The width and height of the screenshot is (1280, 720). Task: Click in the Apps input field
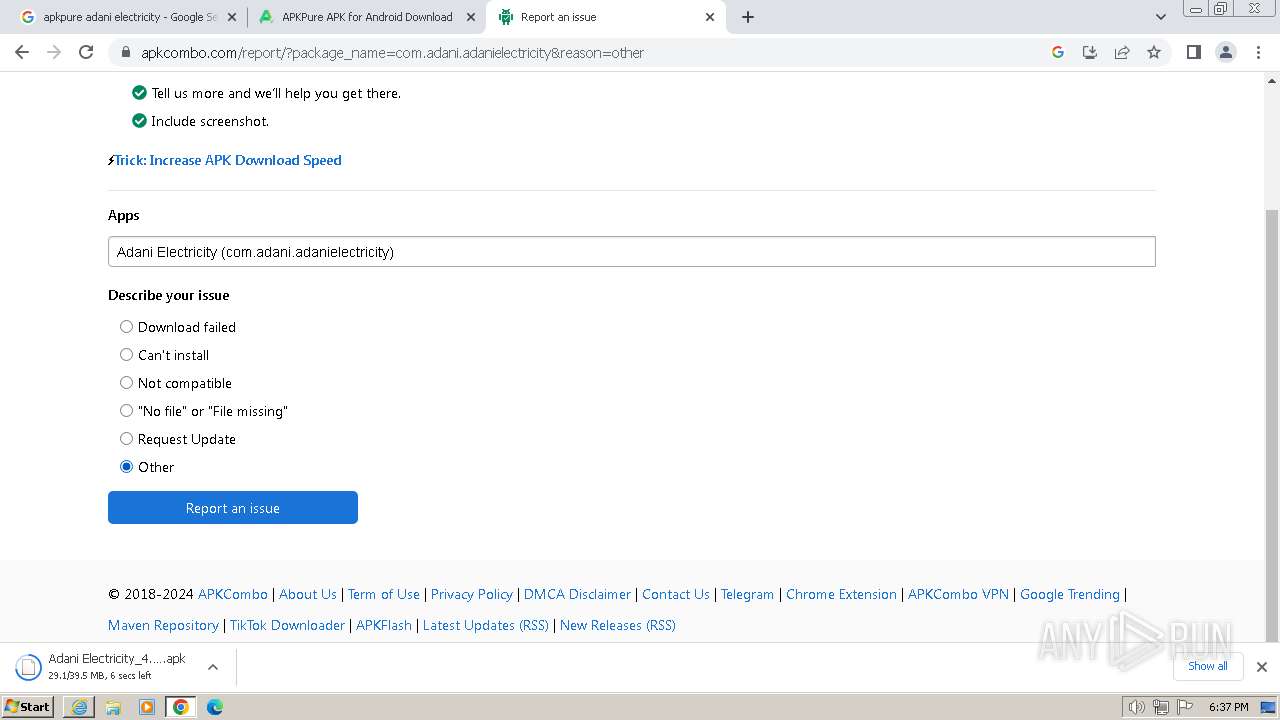631,252
